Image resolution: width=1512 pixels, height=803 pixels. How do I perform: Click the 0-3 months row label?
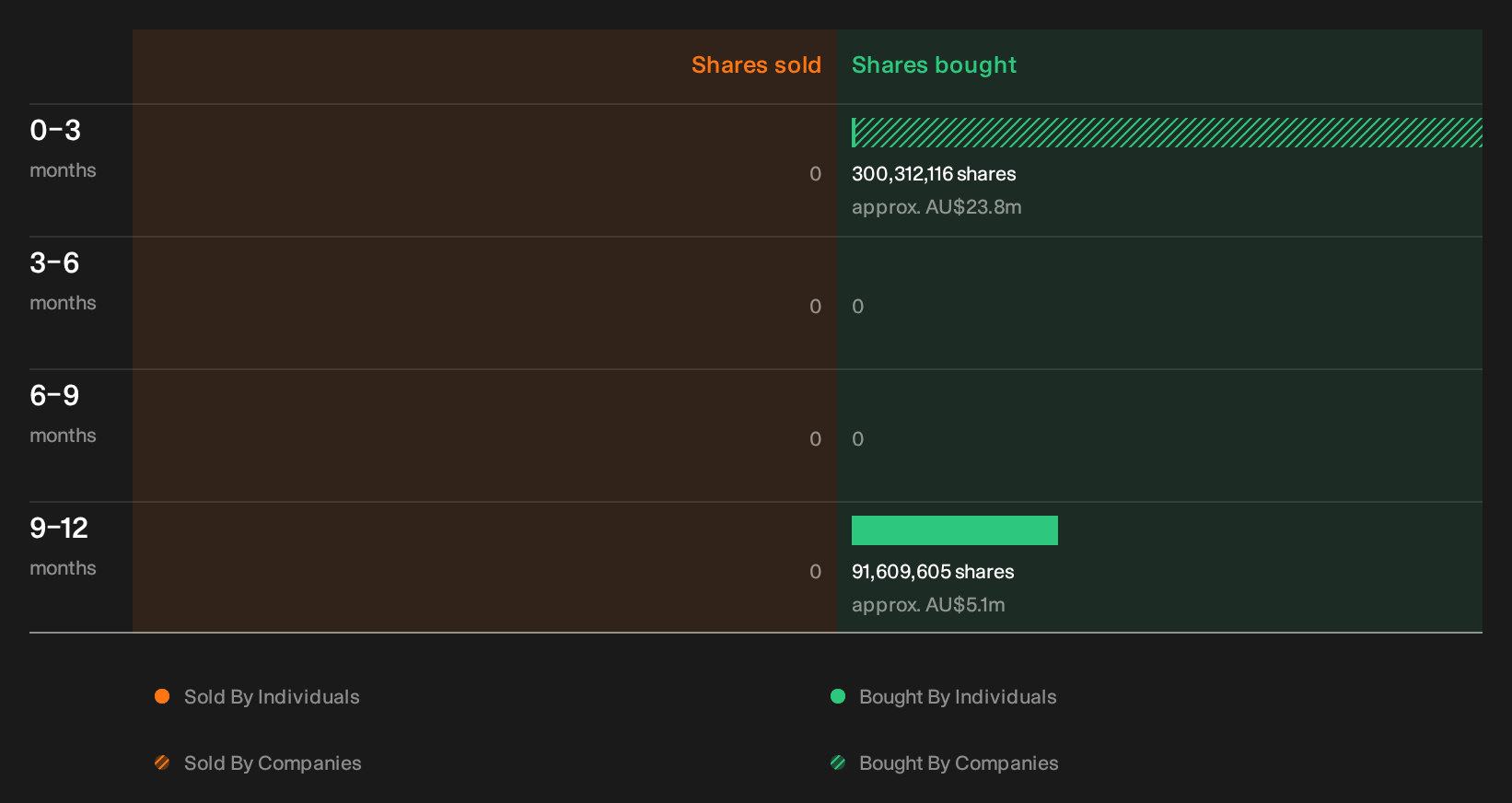63,148
